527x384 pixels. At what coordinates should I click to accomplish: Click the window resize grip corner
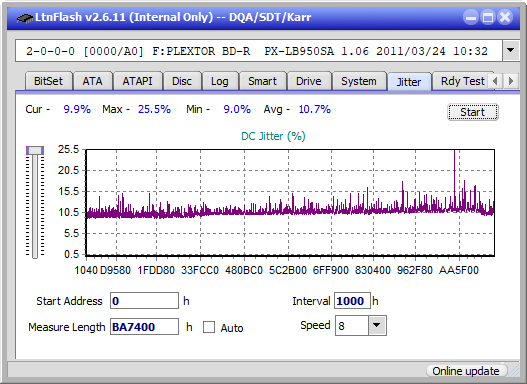(514, 372)
